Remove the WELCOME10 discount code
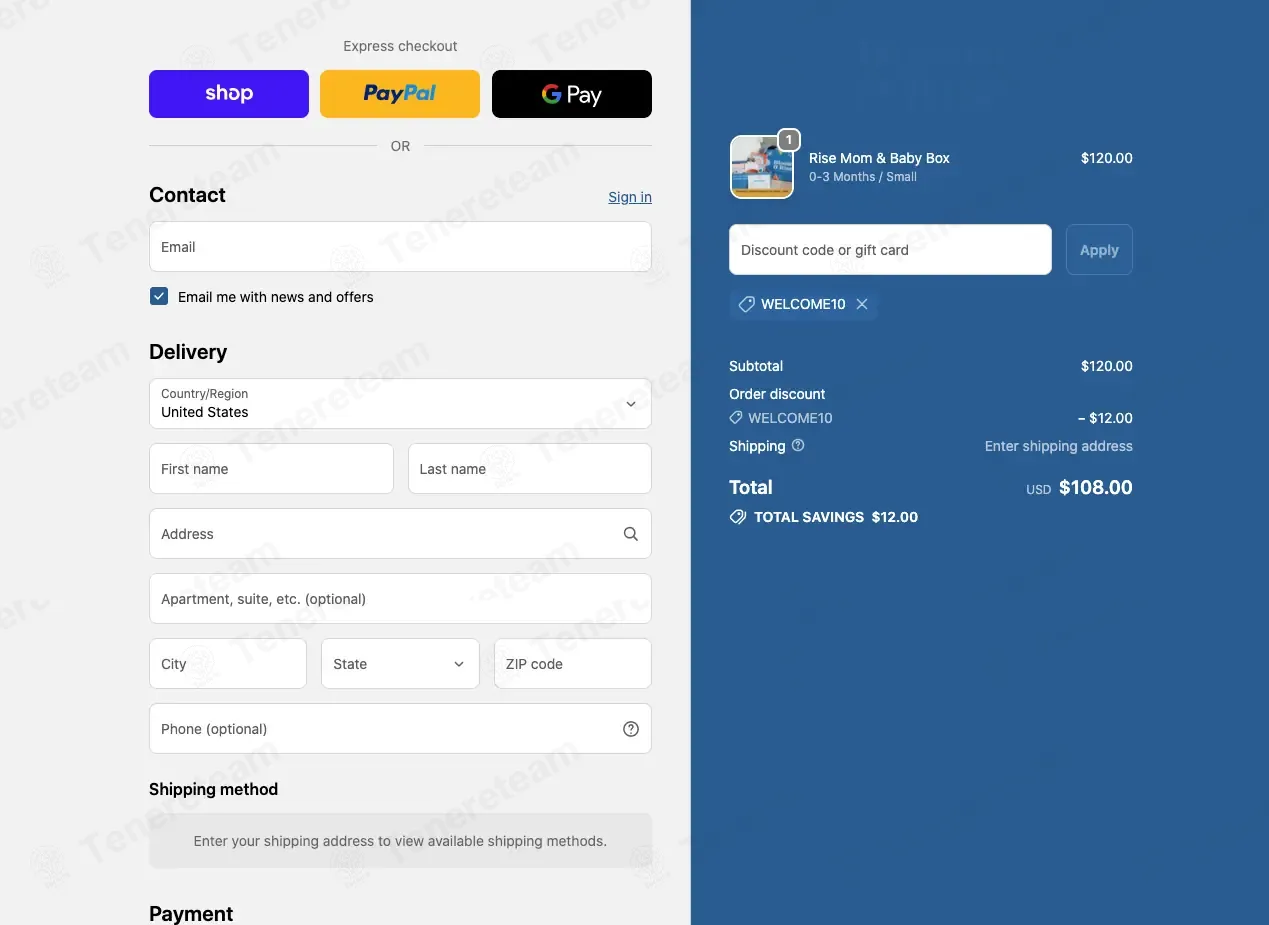 pyautogui.click(x=862, y=304)
